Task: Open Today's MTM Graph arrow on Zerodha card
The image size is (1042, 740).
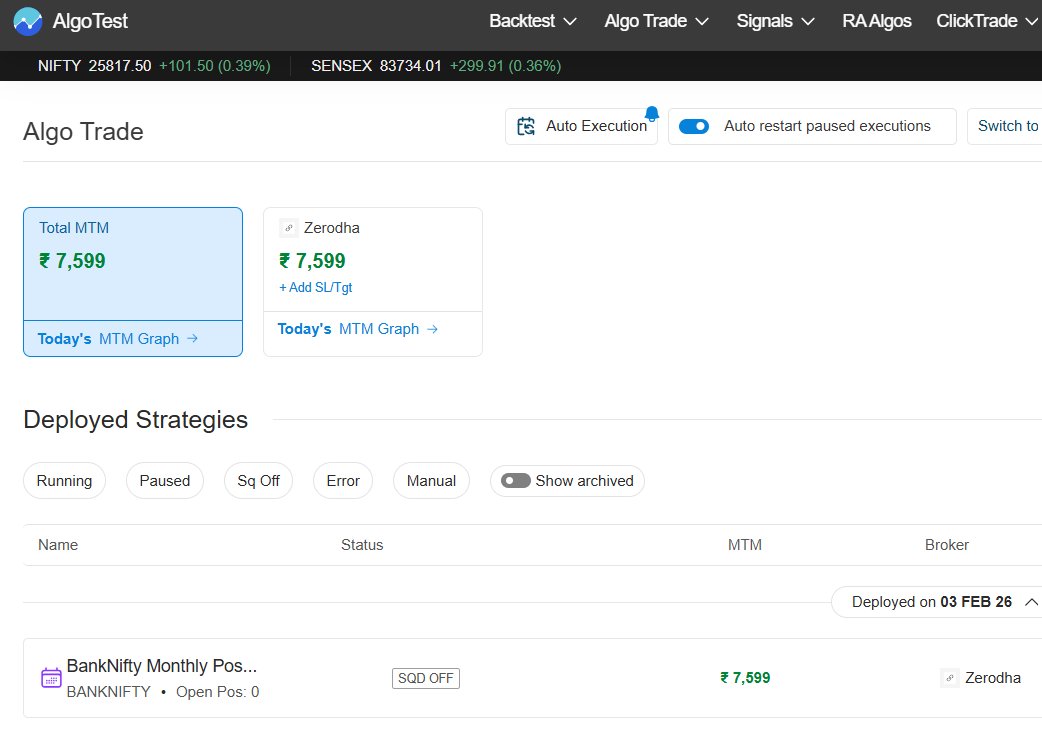Action: 434,328
